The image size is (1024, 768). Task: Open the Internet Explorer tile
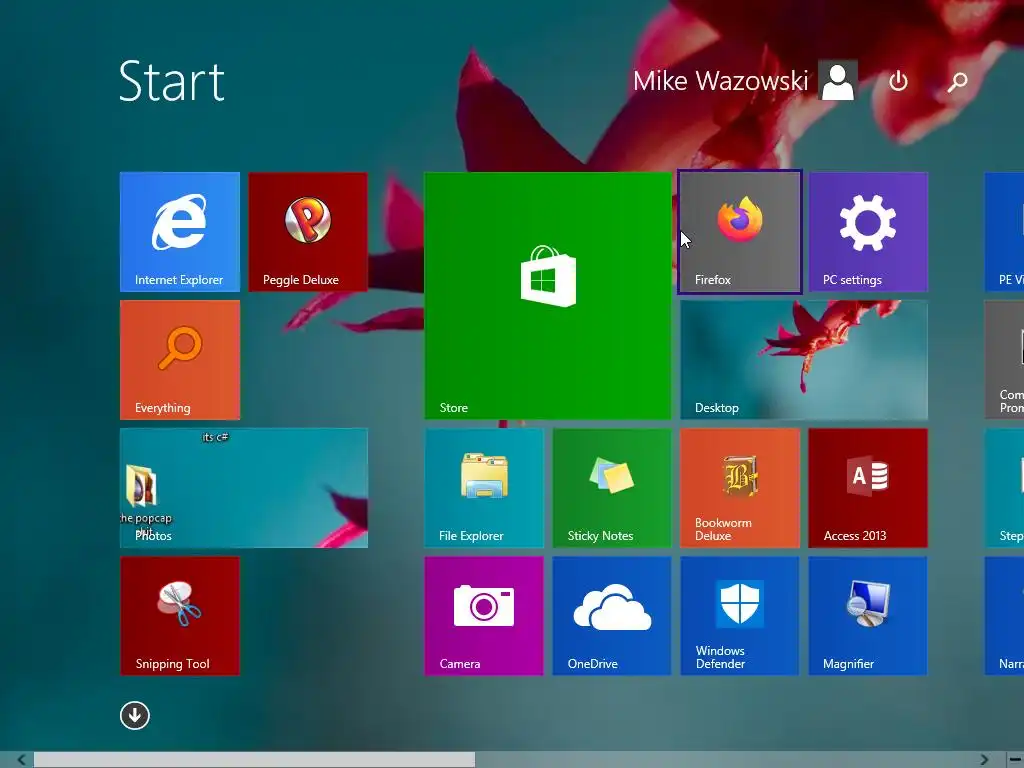tap(180, 232)
